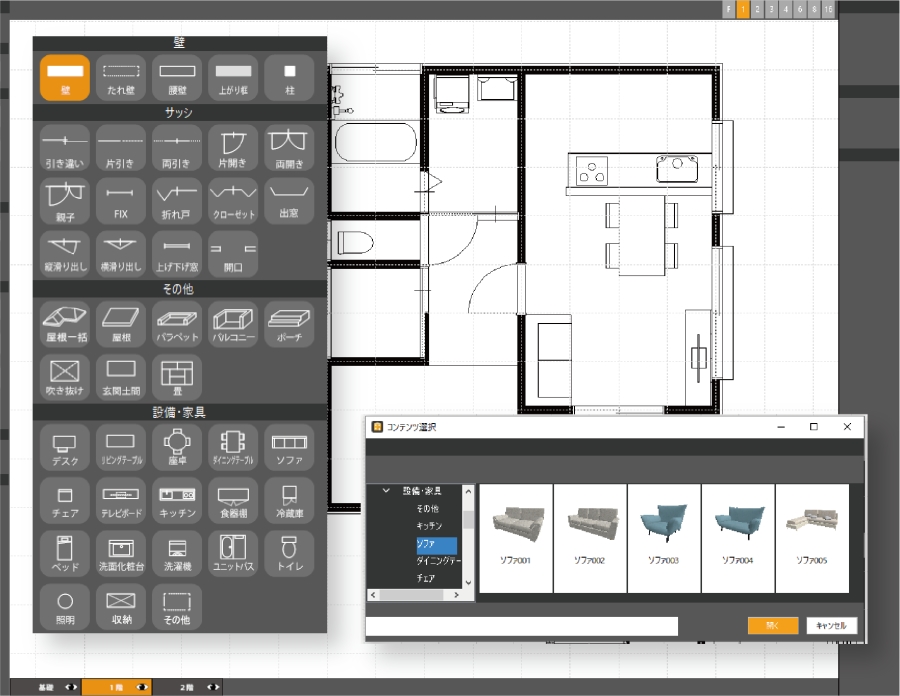
Task: Toggle visibility eye for 1階 floor
Action: (x=143, y=688)
